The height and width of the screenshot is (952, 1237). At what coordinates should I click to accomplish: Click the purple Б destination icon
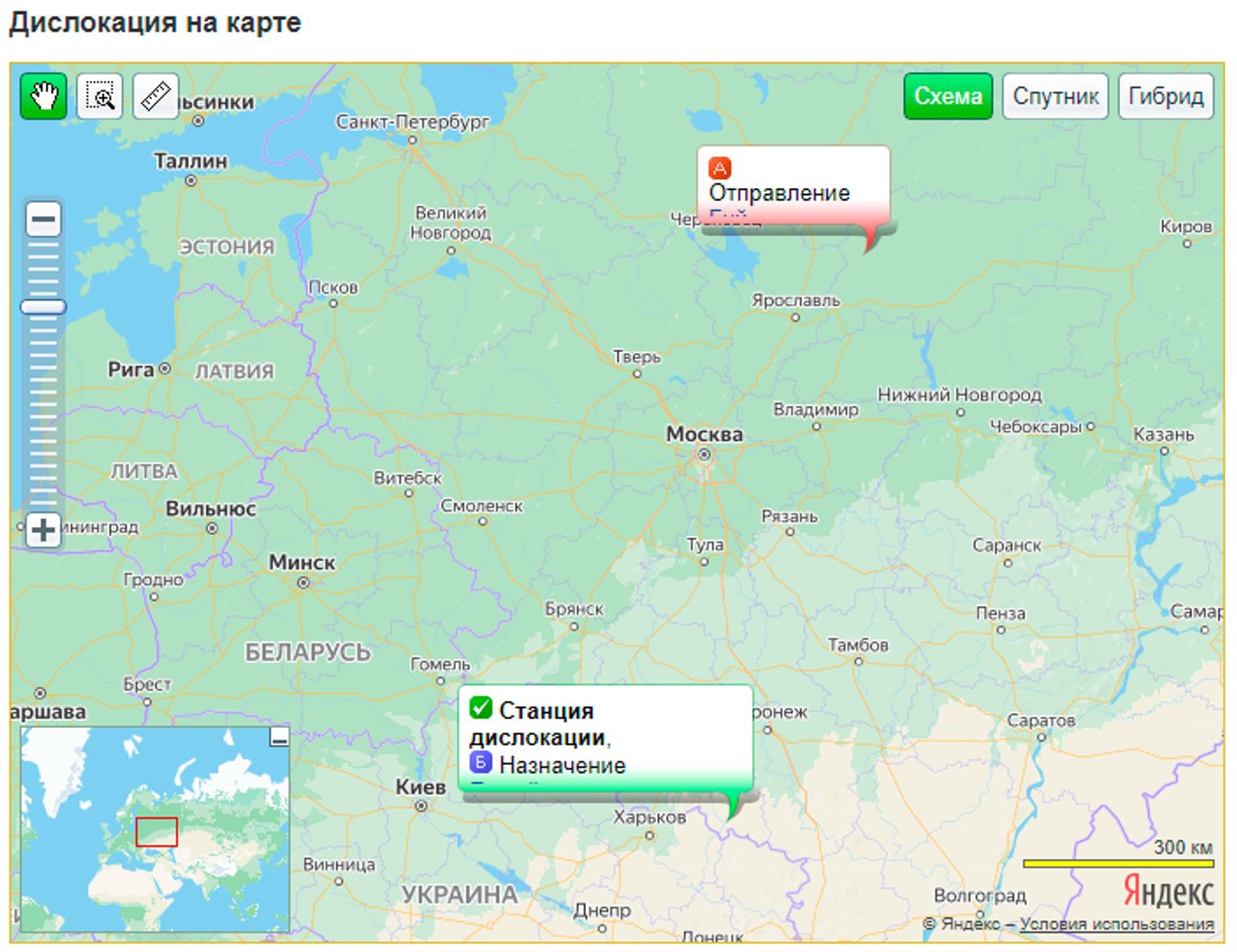tap(481, 762)
